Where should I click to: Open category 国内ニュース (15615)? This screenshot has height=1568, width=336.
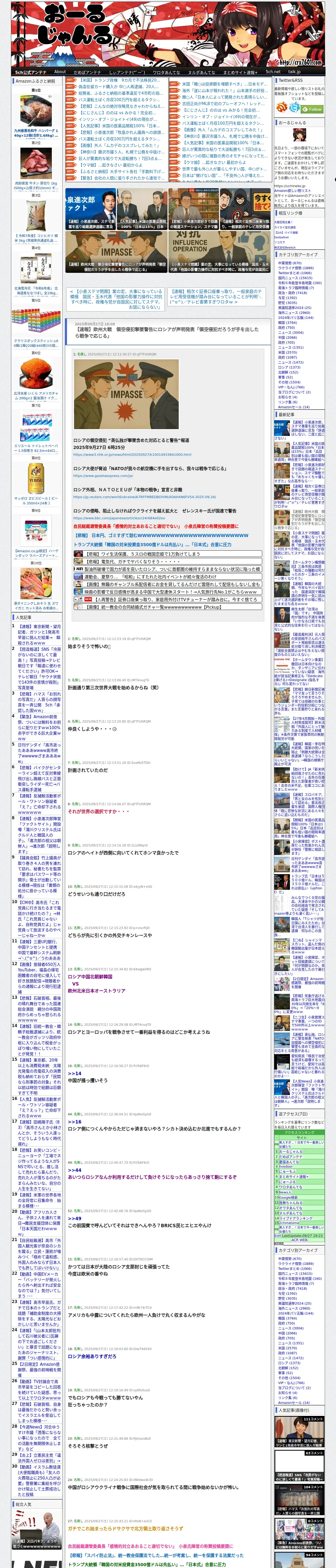(x=295, y=278)
